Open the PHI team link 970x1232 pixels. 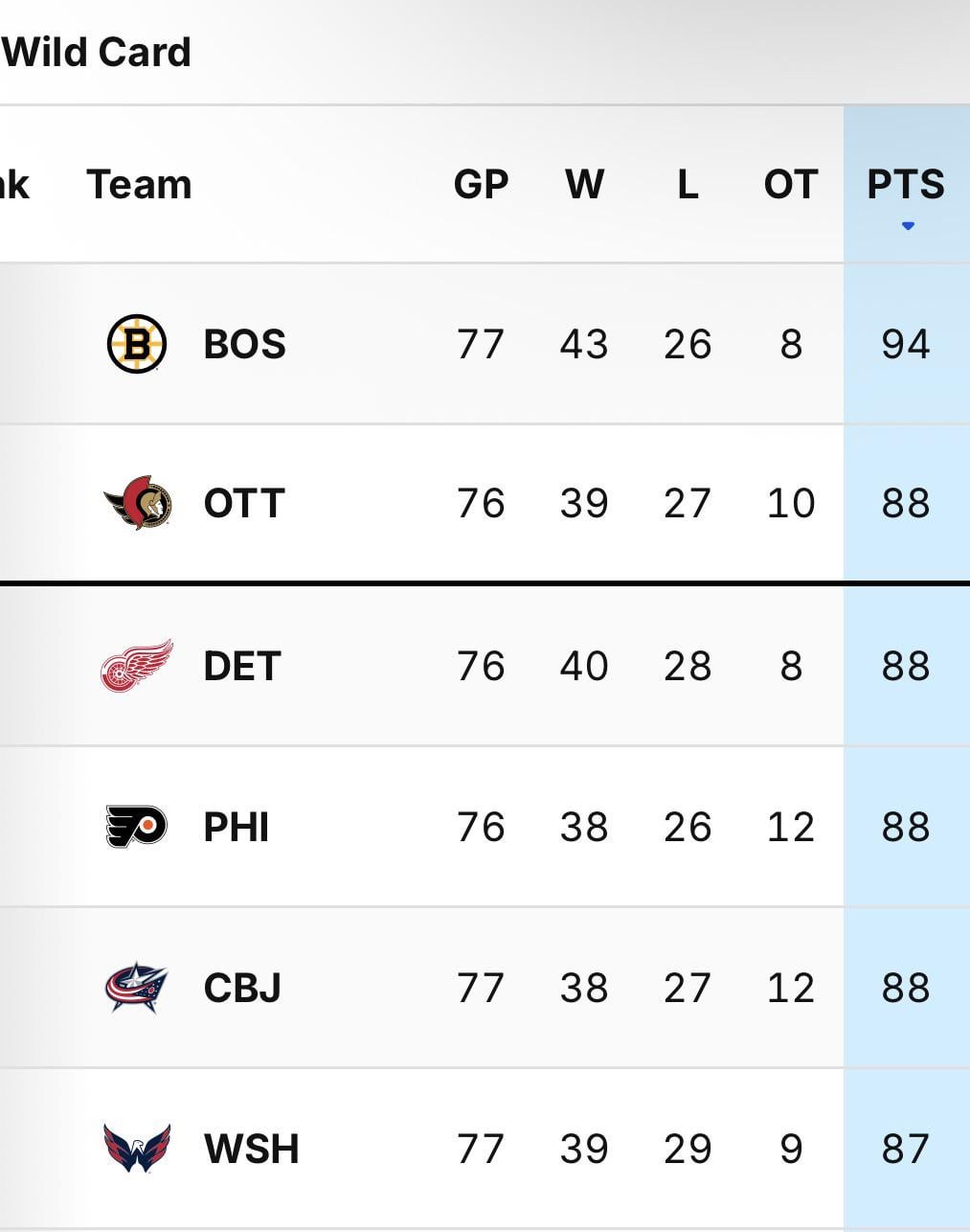237,827
